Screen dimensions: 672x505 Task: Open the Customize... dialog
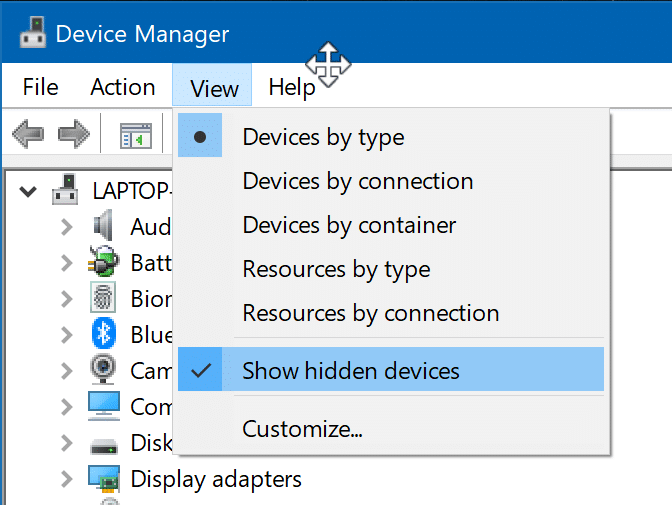(391, 428)
